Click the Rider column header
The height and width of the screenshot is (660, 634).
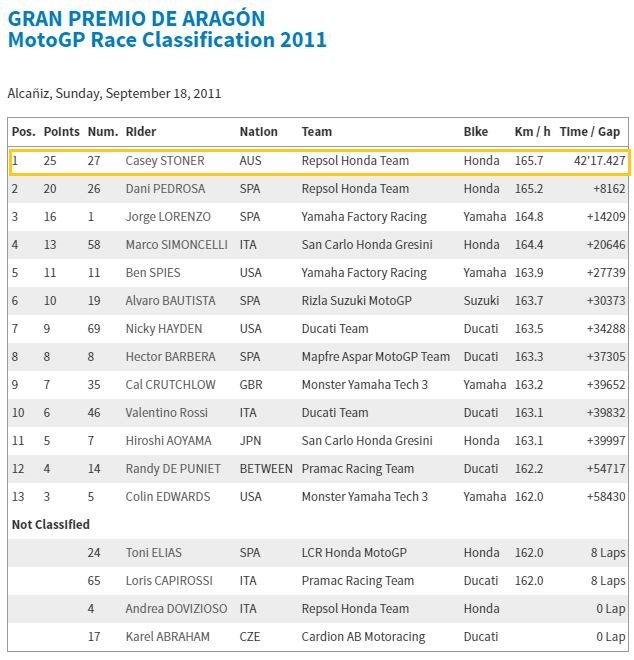(x=141, y=132)
